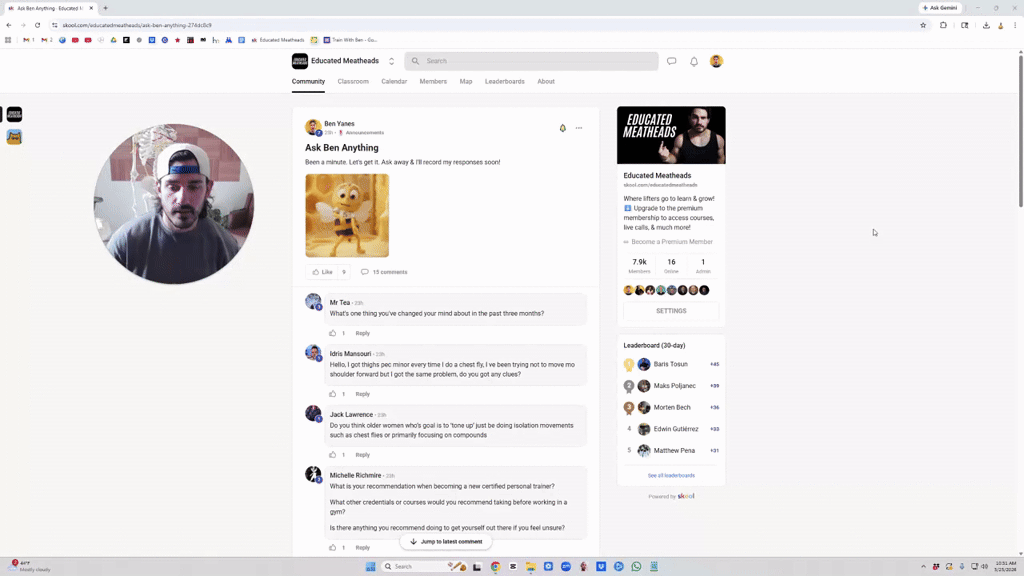Open the post options ellipsis menu
The height and width of the screenshot is (576, 1024).
(x=578, y=128)
